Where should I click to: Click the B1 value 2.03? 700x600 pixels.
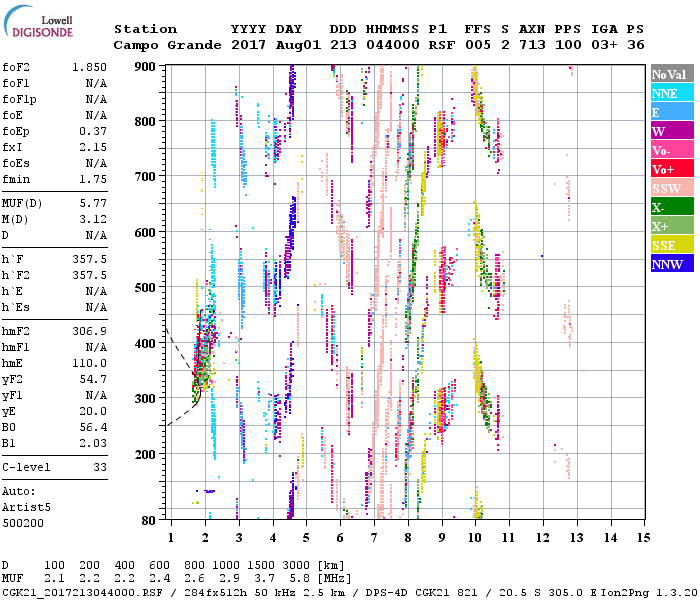point(93,444)
